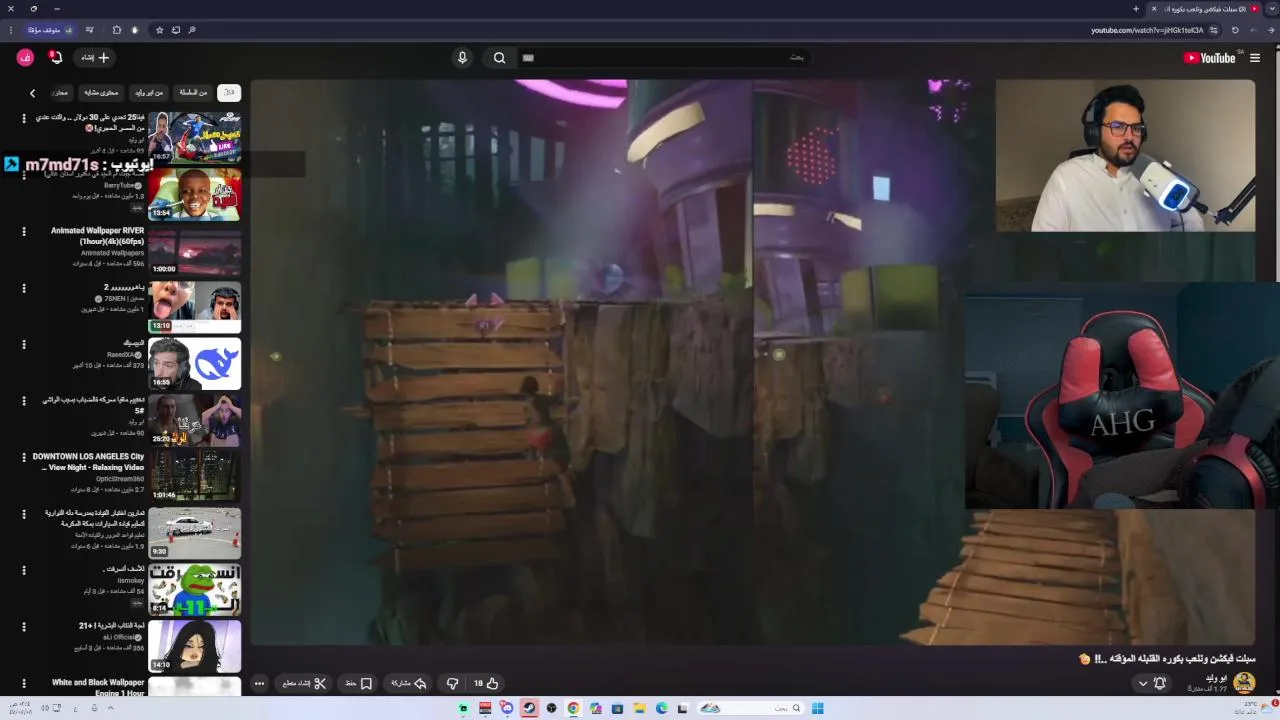Open options menu for RaeedXA video
The height and width of the screenshot is (720, 1280).
point(24,344)
